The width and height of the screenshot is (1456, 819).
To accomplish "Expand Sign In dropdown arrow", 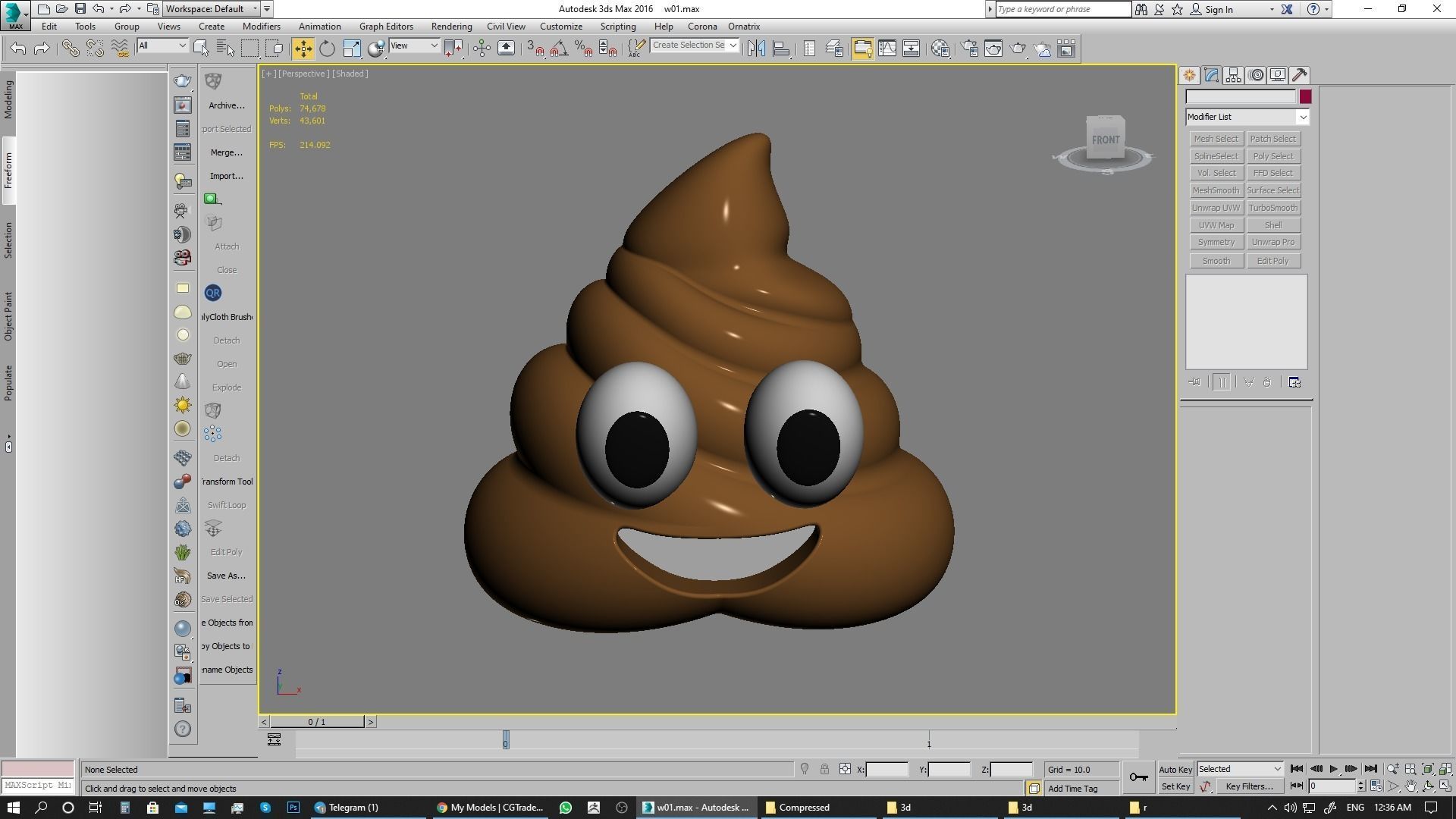I will (x=1272, y=9).
